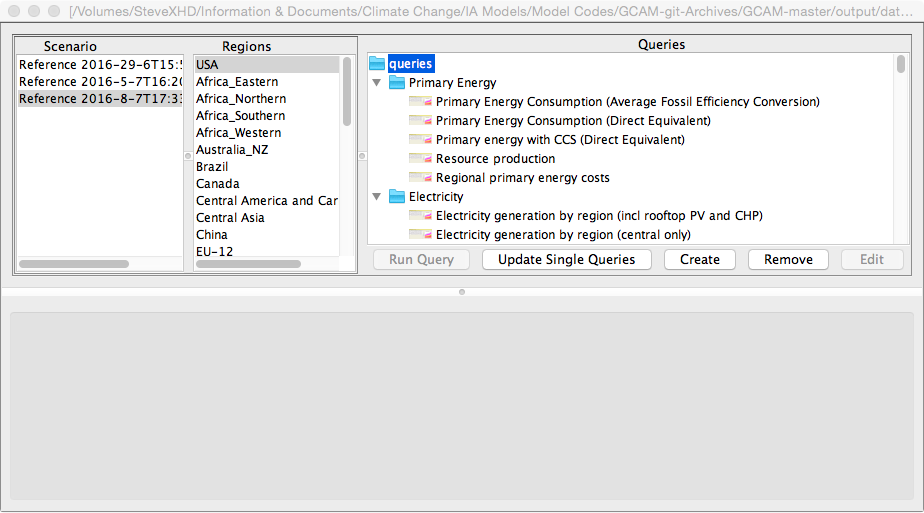Click the Electricity folder icon
Image resolution: width=924 pixels, height=513 pixels.
coord(397,197)
